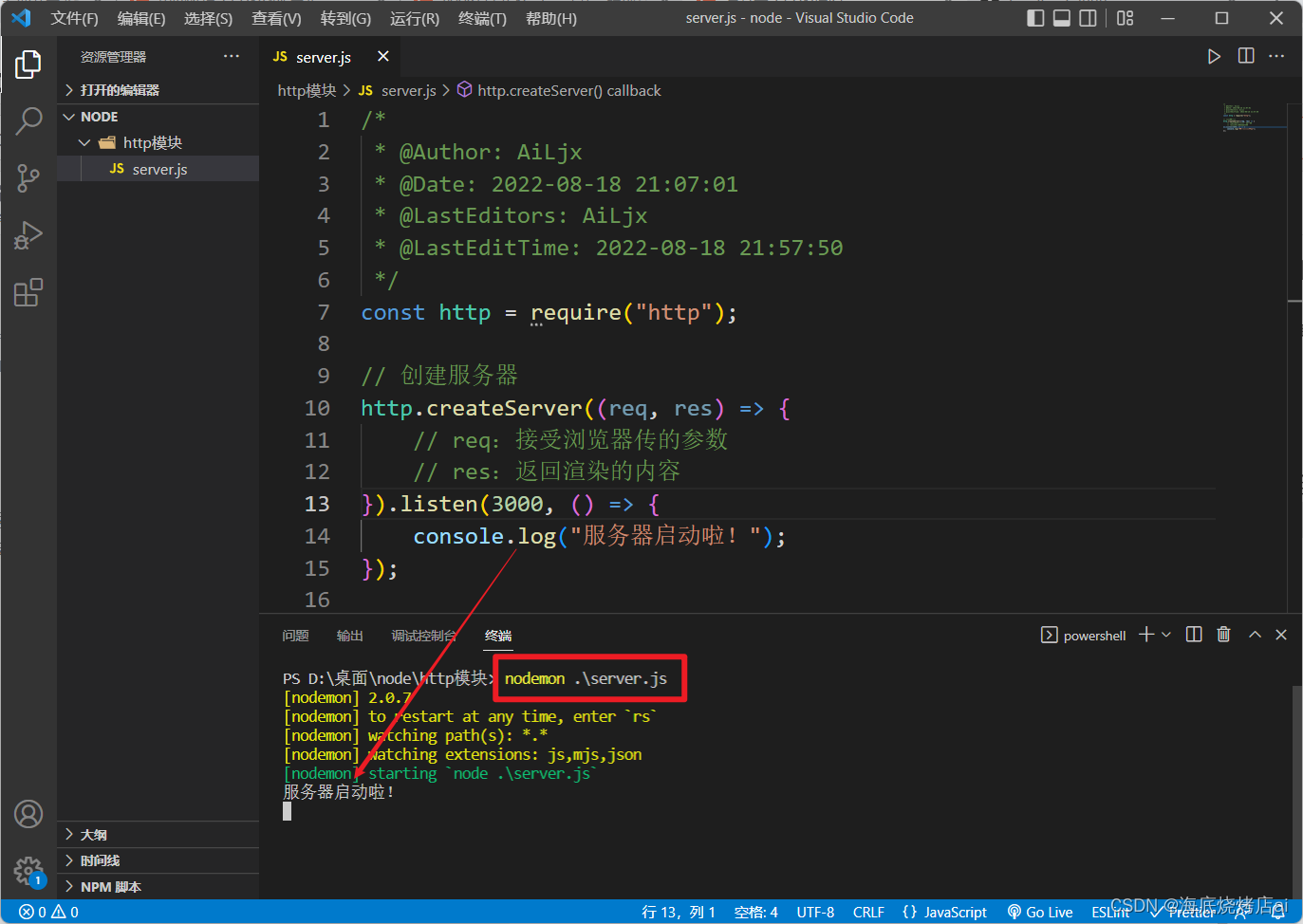
Task: Toggle primary sidebar visibility in title bar
Action: coord(1035,18)
